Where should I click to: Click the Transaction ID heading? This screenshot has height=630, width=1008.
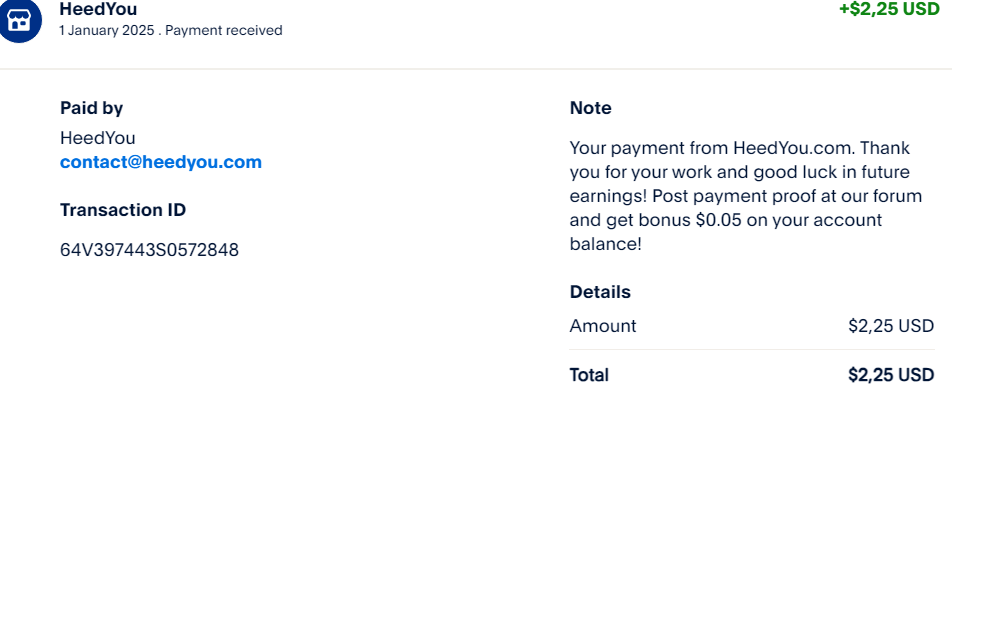point(123,210)
